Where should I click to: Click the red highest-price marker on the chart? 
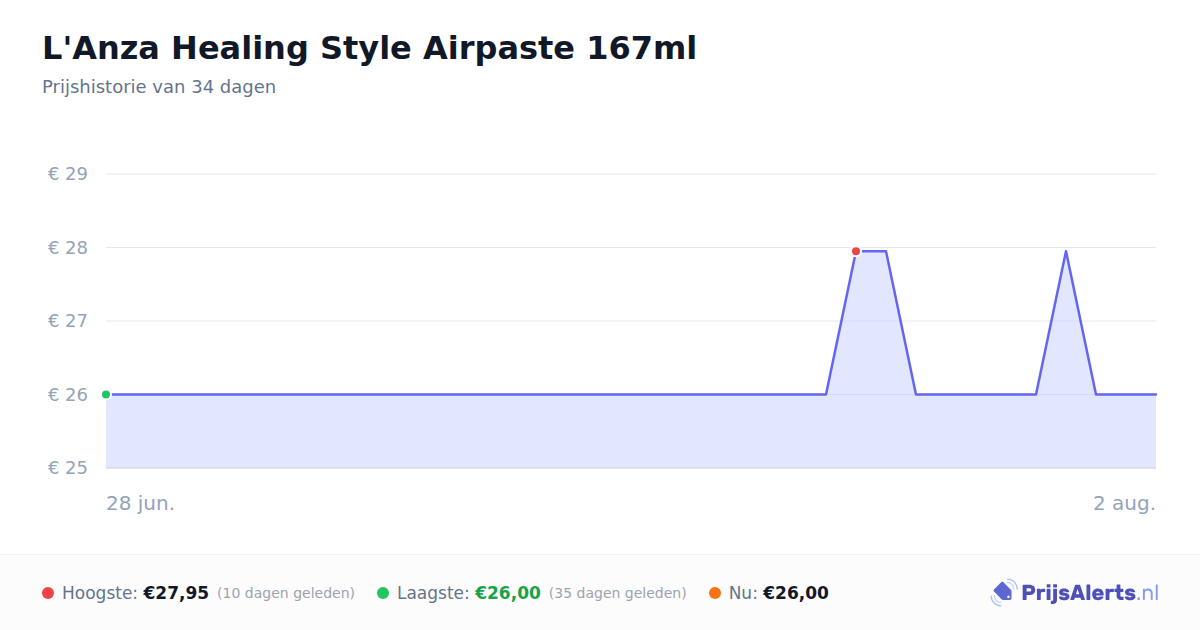click(856, 251)
